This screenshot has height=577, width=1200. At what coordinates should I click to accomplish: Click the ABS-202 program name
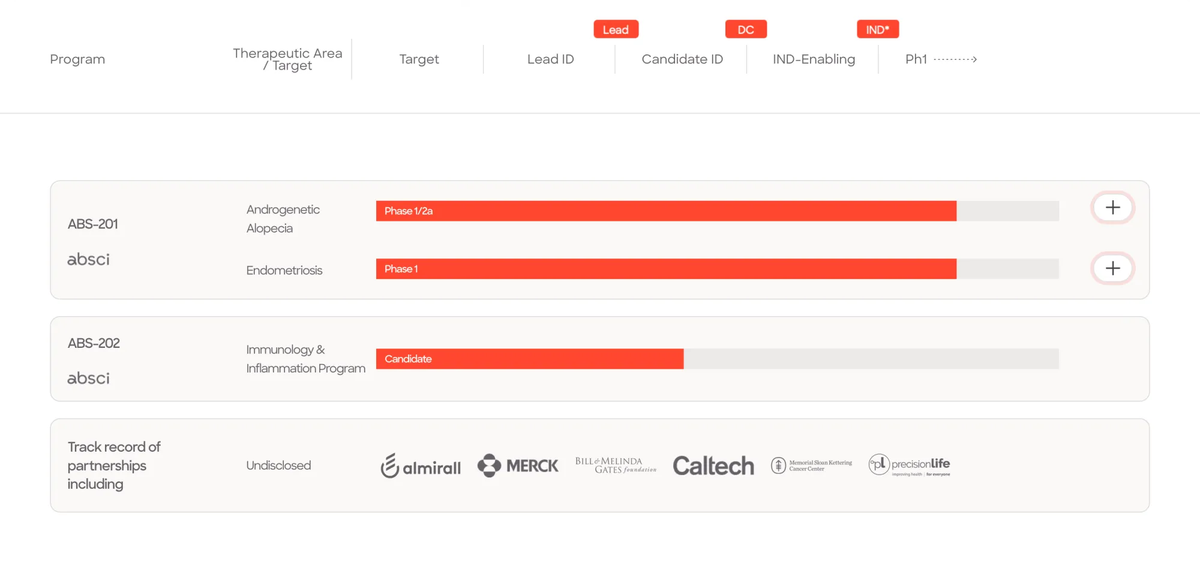tap(94, 343)
